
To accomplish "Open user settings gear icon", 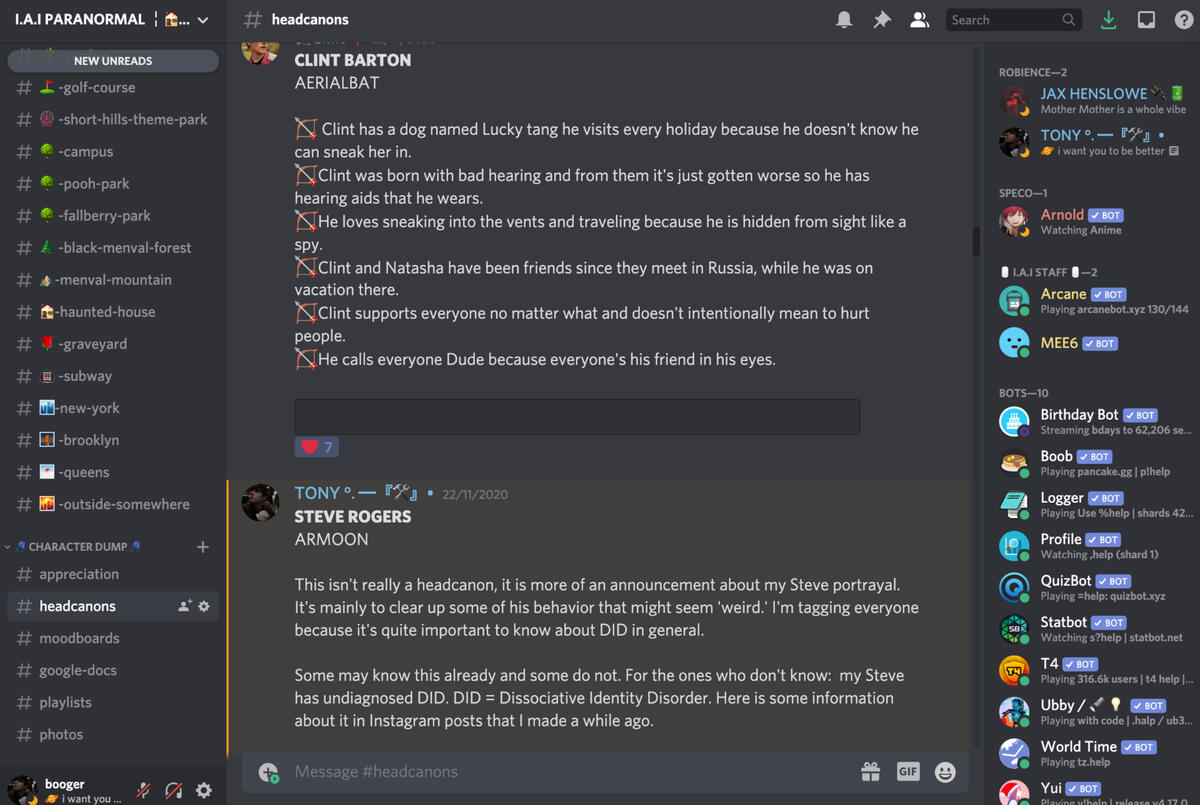I will 204,790.
